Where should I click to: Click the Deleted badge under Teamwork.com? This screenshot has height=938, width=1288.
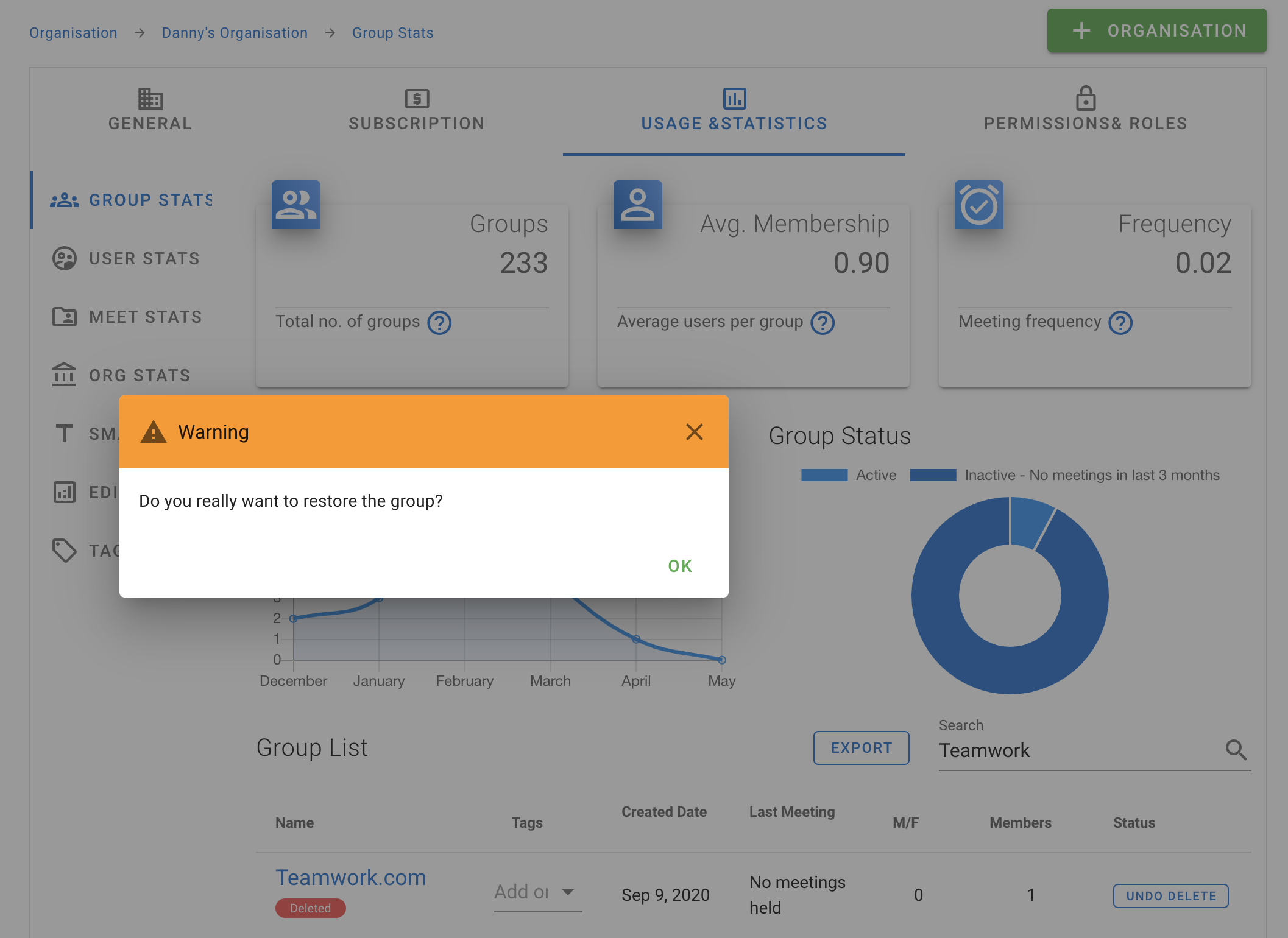click(311, 908)
